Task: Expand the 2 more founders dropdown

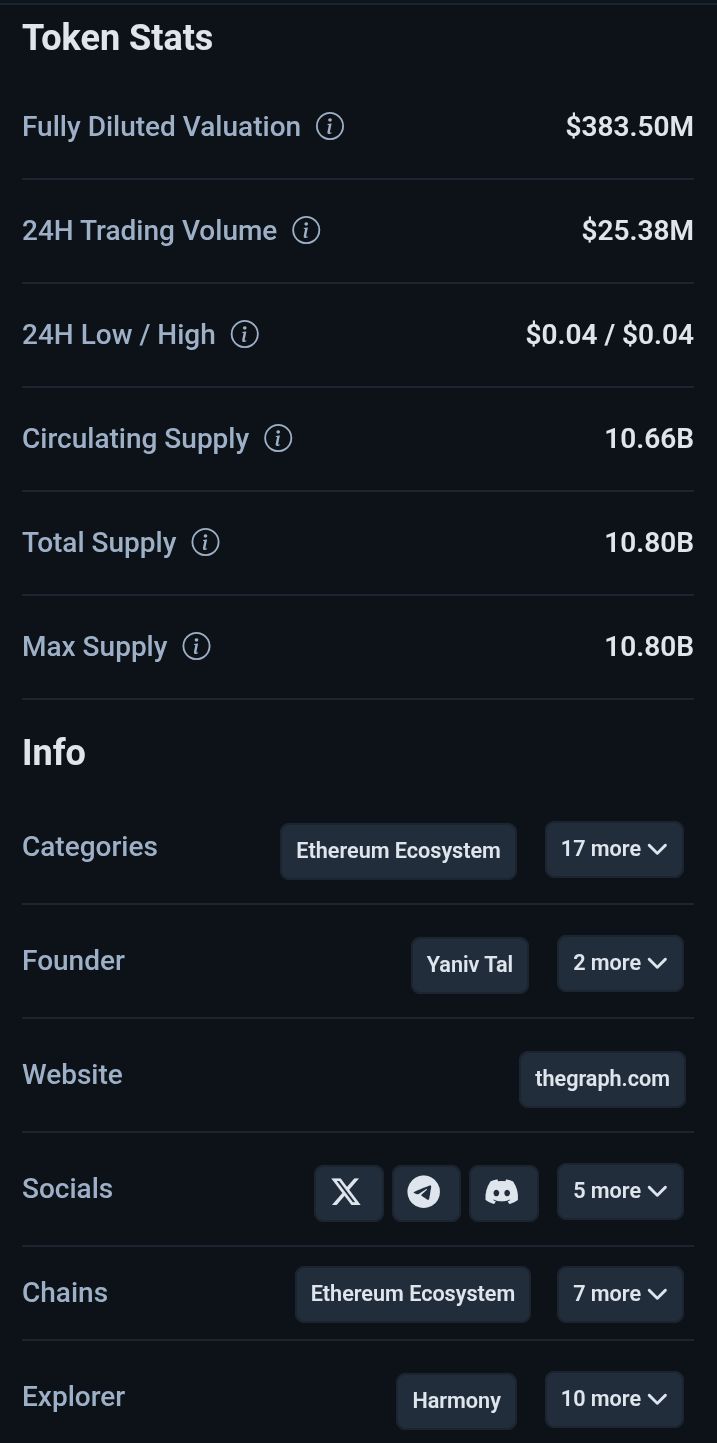Action: [620, 964]
